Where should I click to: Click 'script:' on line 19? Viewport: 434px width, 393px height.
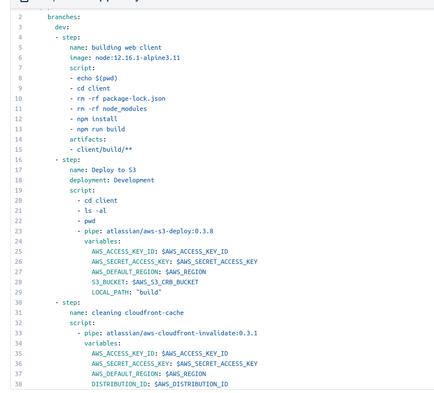pos(82,190)
